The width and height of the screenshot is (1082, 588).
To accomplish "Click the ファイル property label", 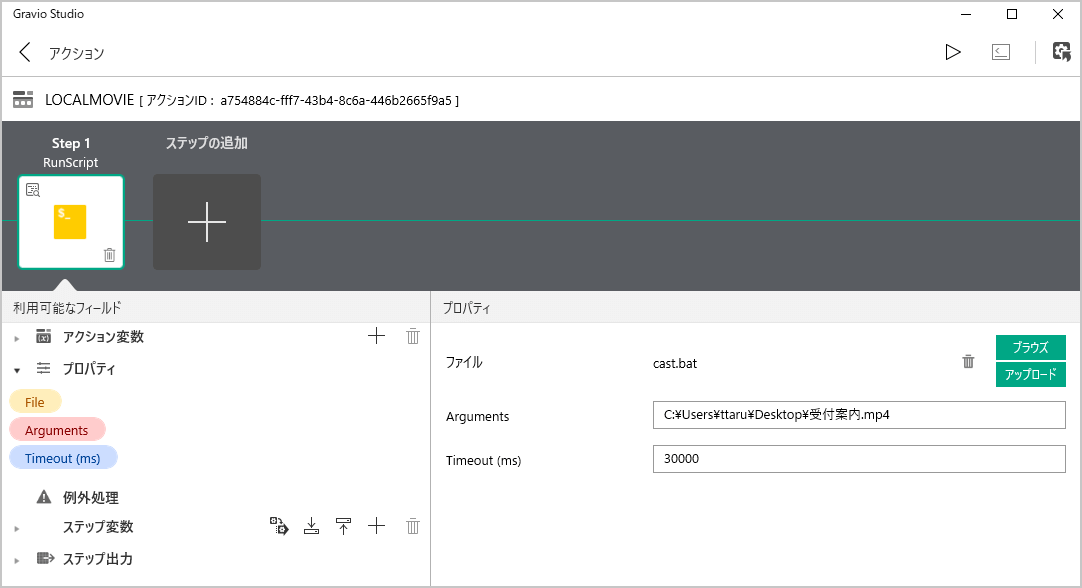I will [464, 362].
